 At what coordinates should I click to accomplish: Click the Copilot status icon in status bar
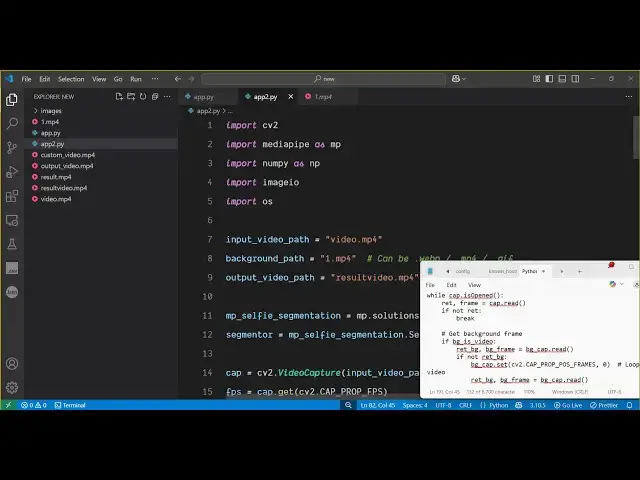tap(518, 405)
